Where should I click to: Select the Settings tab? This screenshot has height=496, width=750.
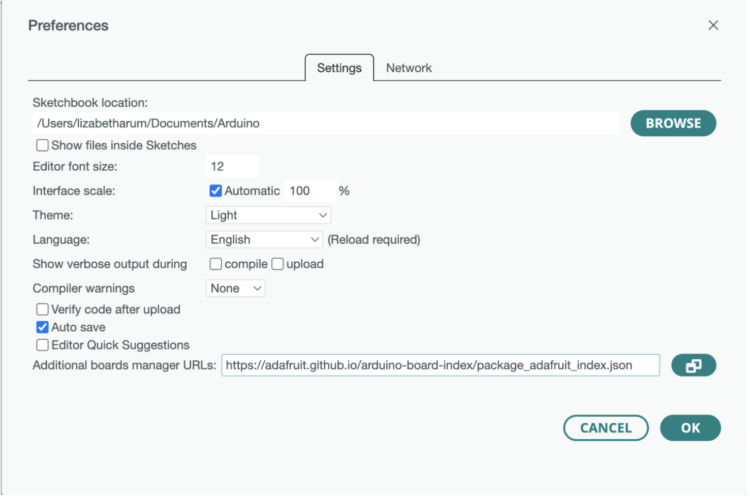tap(339, 68)
